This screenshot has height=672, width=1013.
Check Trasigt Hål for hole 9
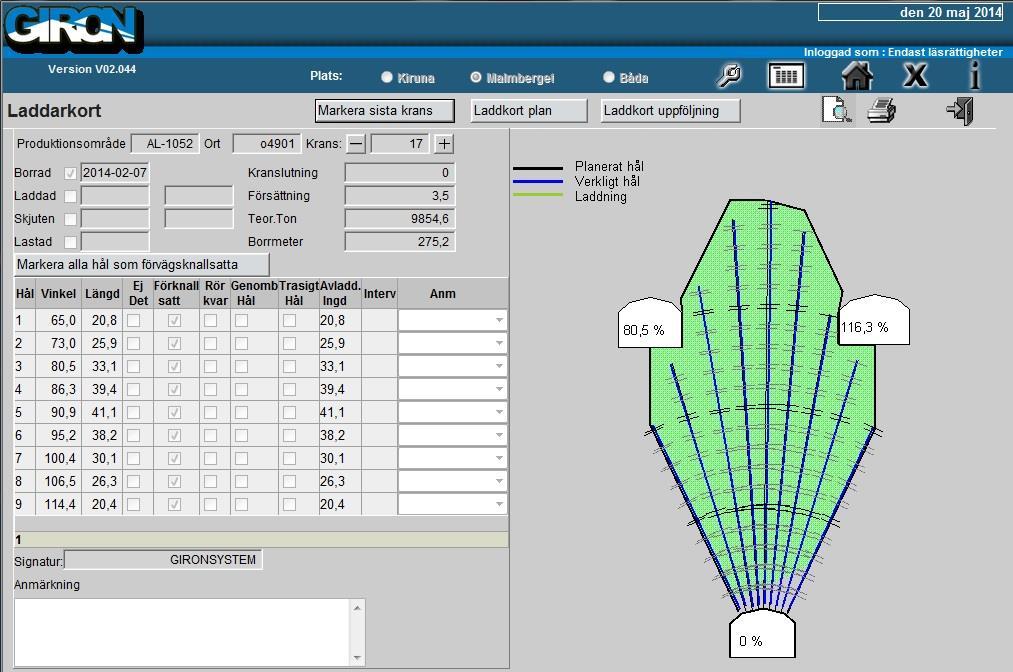[289, 504]
